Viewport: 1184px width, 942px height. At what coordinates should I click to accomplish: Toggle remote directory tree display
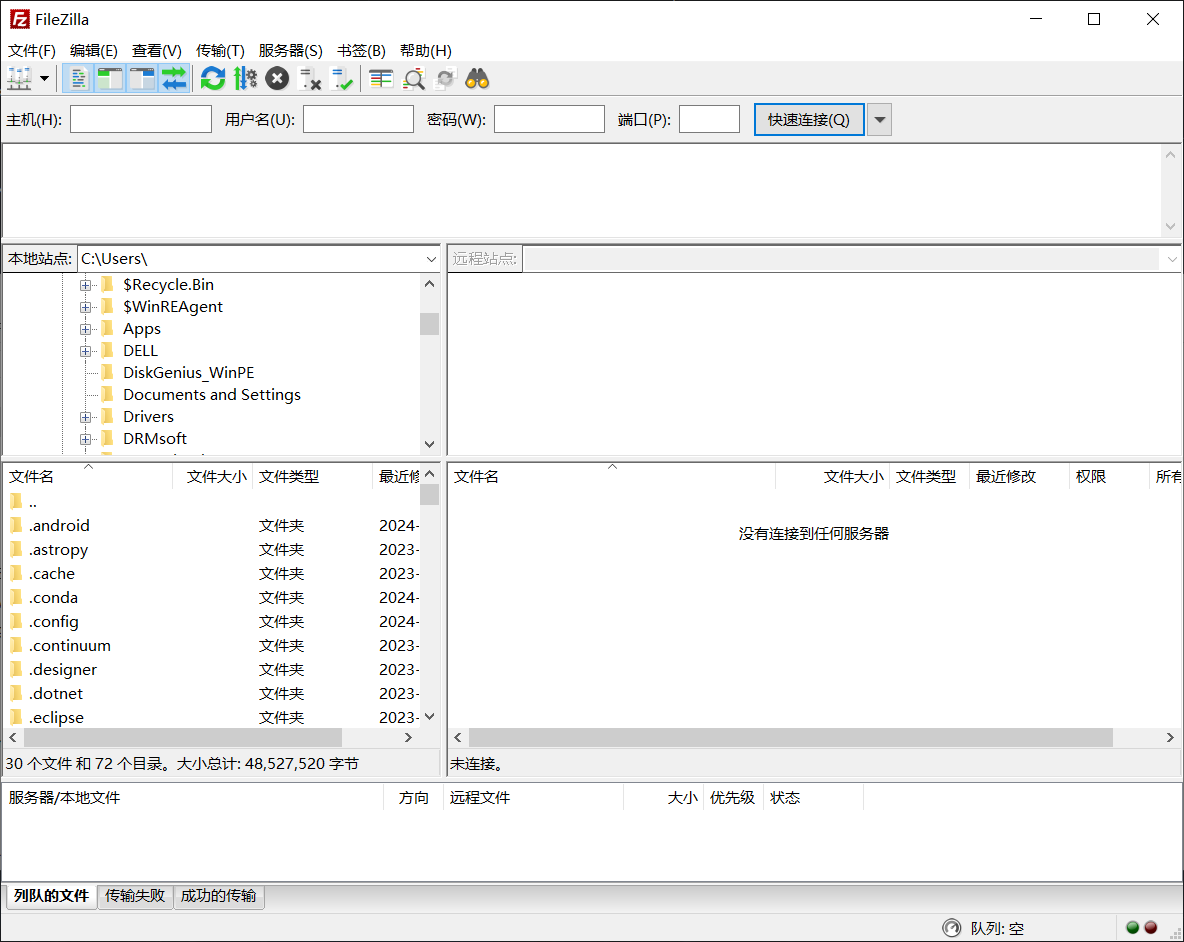pos(142,78)
